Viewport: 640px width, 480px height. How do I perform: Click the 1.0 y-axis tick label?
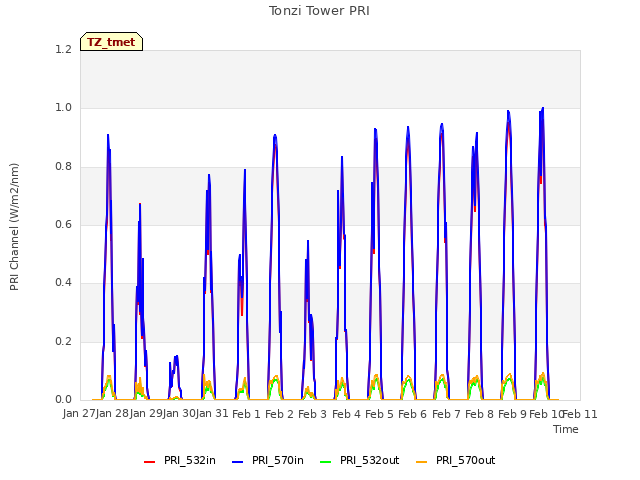[x=64, y=108]
